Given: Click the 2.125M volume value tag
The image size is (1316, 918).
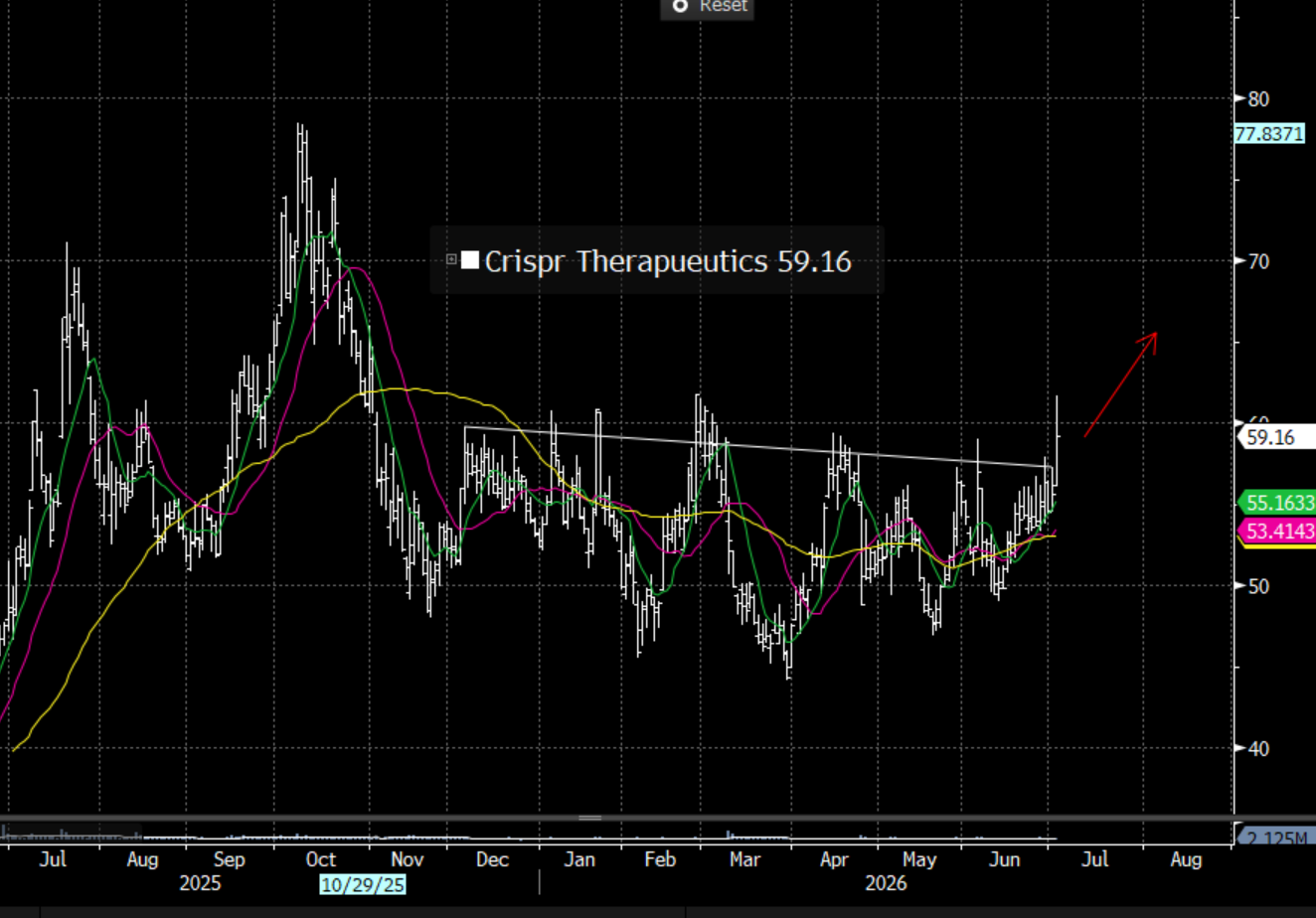Looking at the screenshot, I should 1276,838.
